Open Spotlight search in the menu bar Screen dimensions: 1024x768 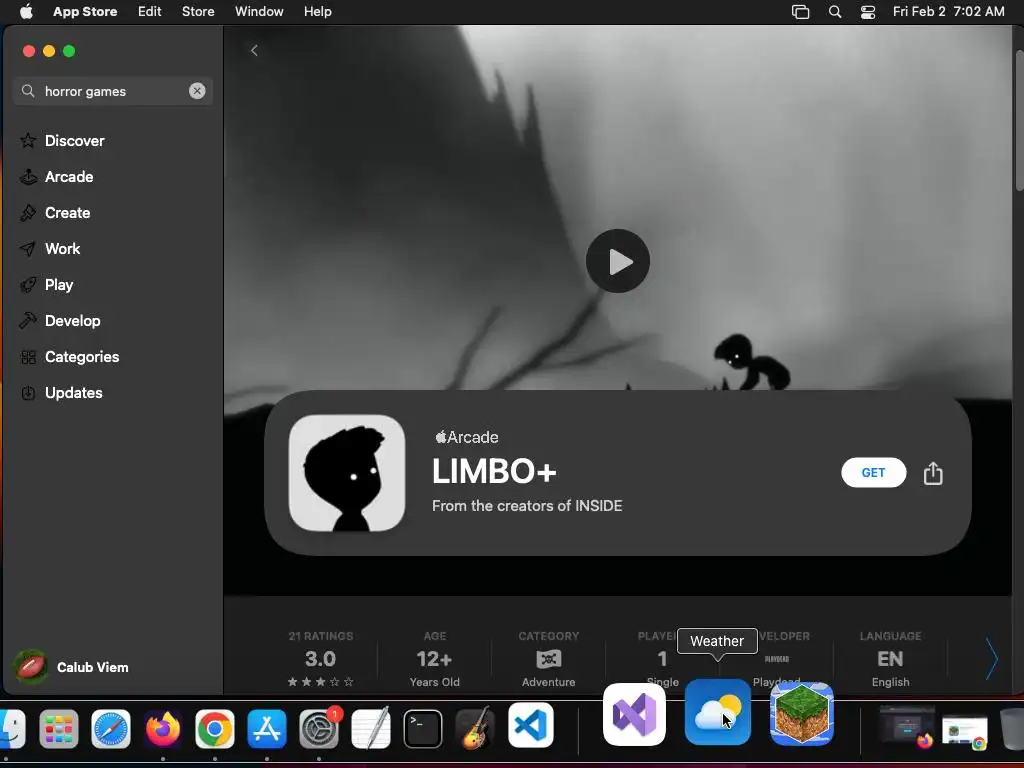[x=835, y=12]
